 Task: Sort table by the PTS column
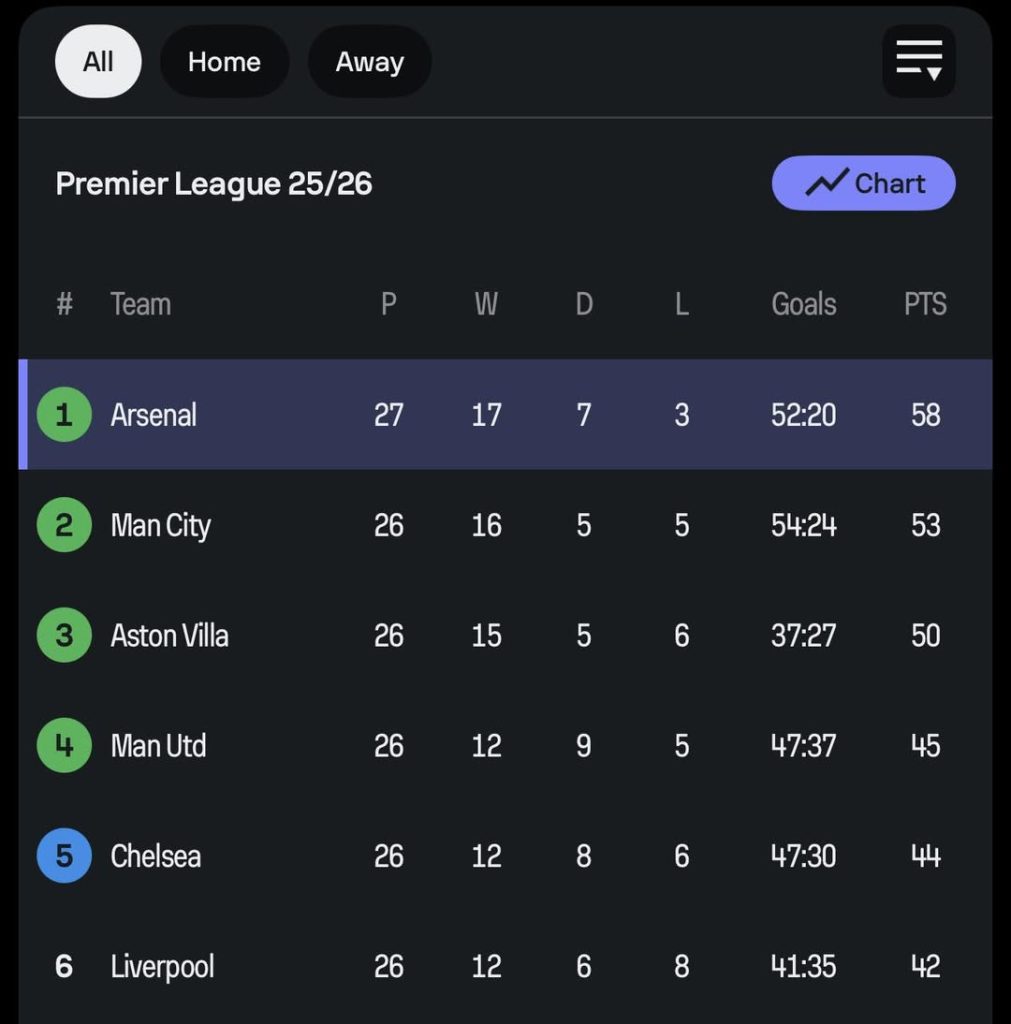pyautogui.click(x=923, y=304)
